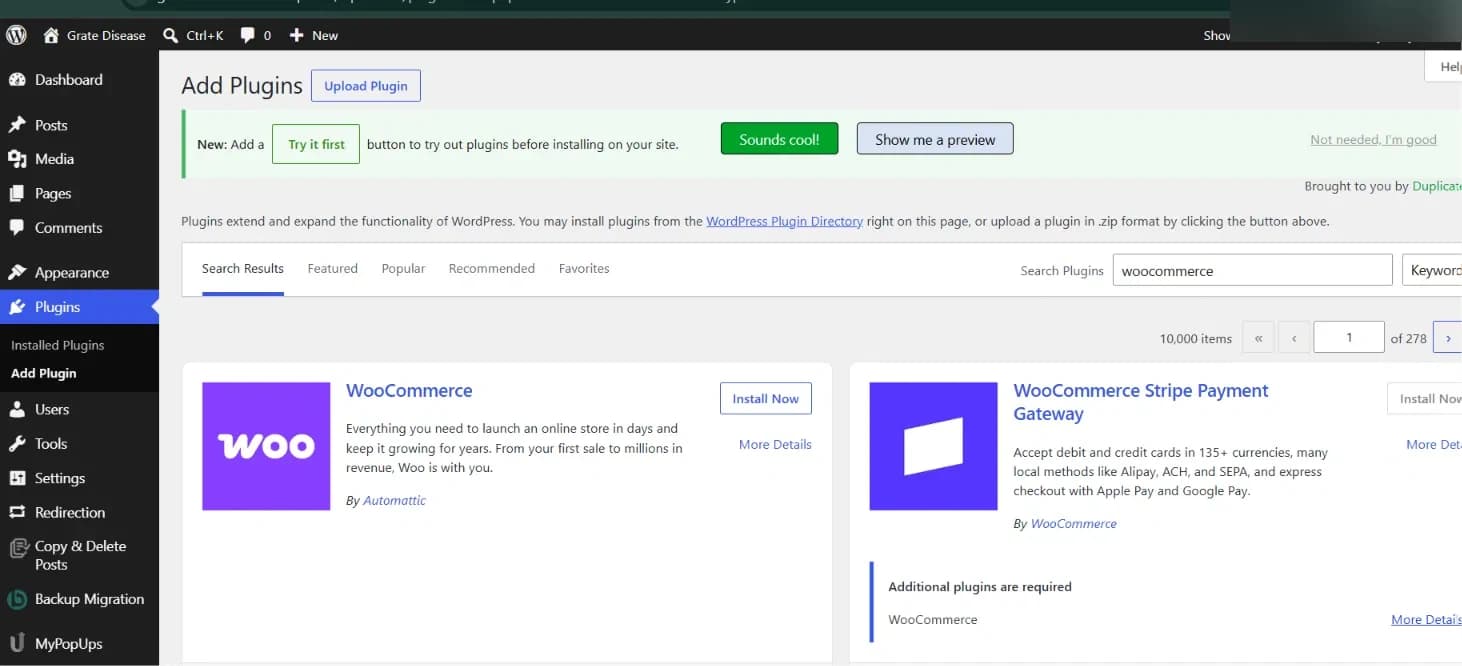Click the Users icon in sidebar
Viewport: 1462px width, 666px height.
point(17,409)
